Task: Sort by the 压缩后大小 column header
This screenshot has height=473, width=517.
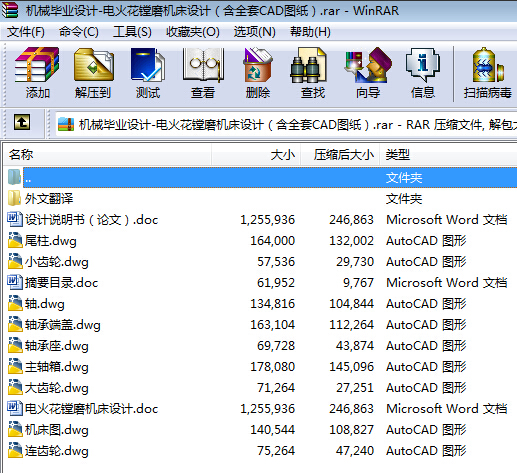Action: click(340, 155)
